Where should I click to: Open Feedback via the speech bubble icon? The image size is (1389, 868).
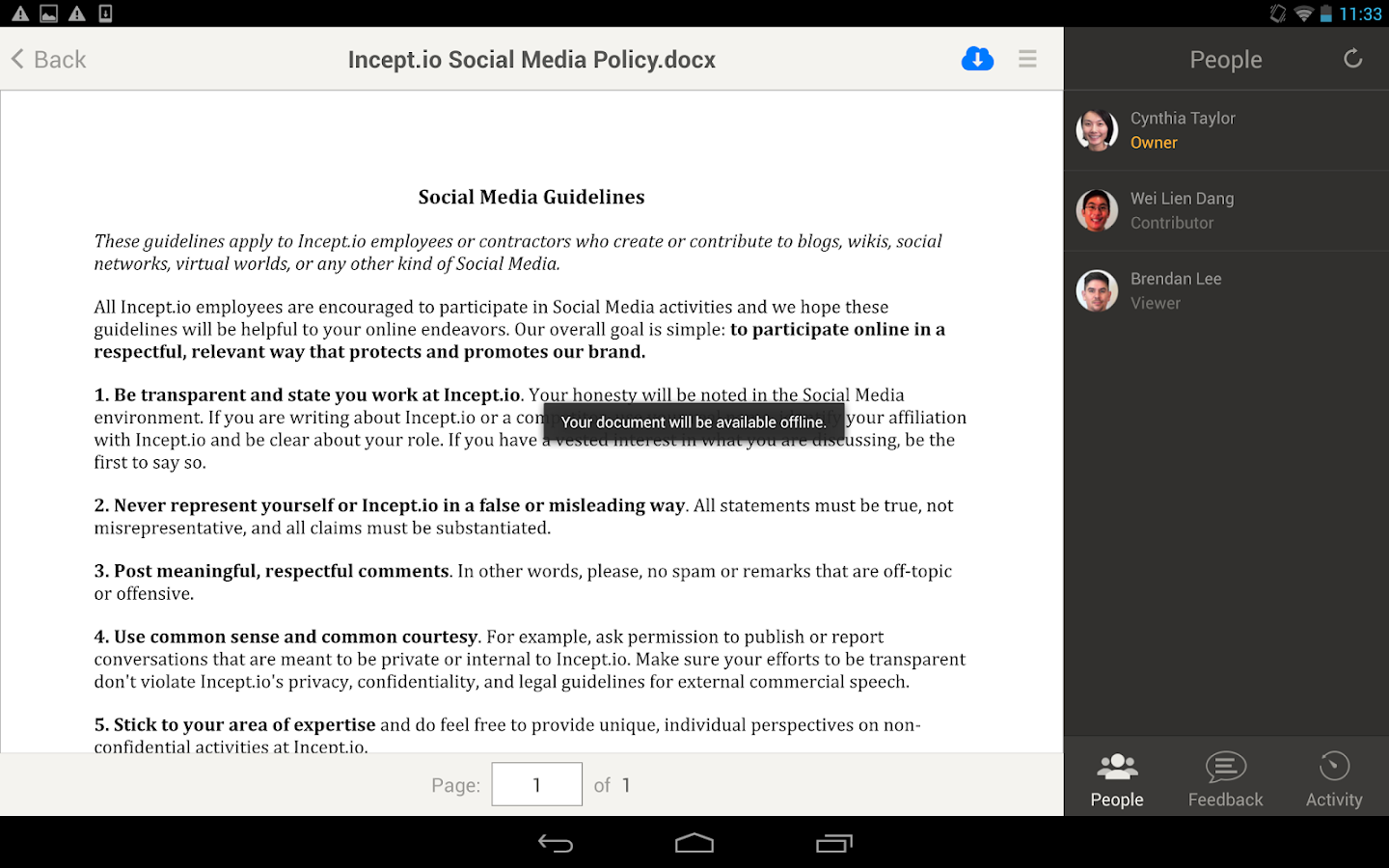pos(1225,767)
